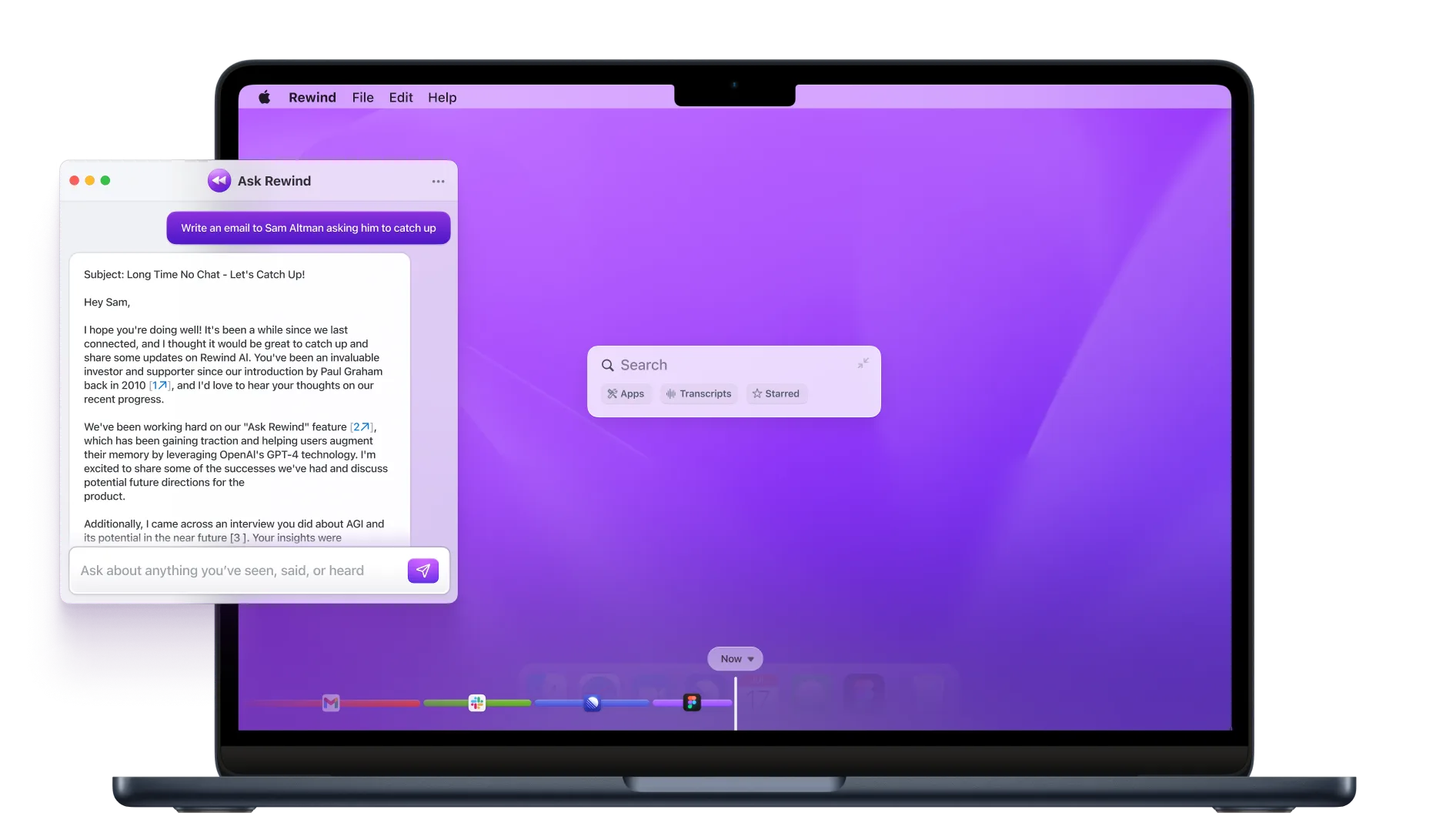
Task: Open the three-dot options in Ask Rewind
Action: coord(438,181)
